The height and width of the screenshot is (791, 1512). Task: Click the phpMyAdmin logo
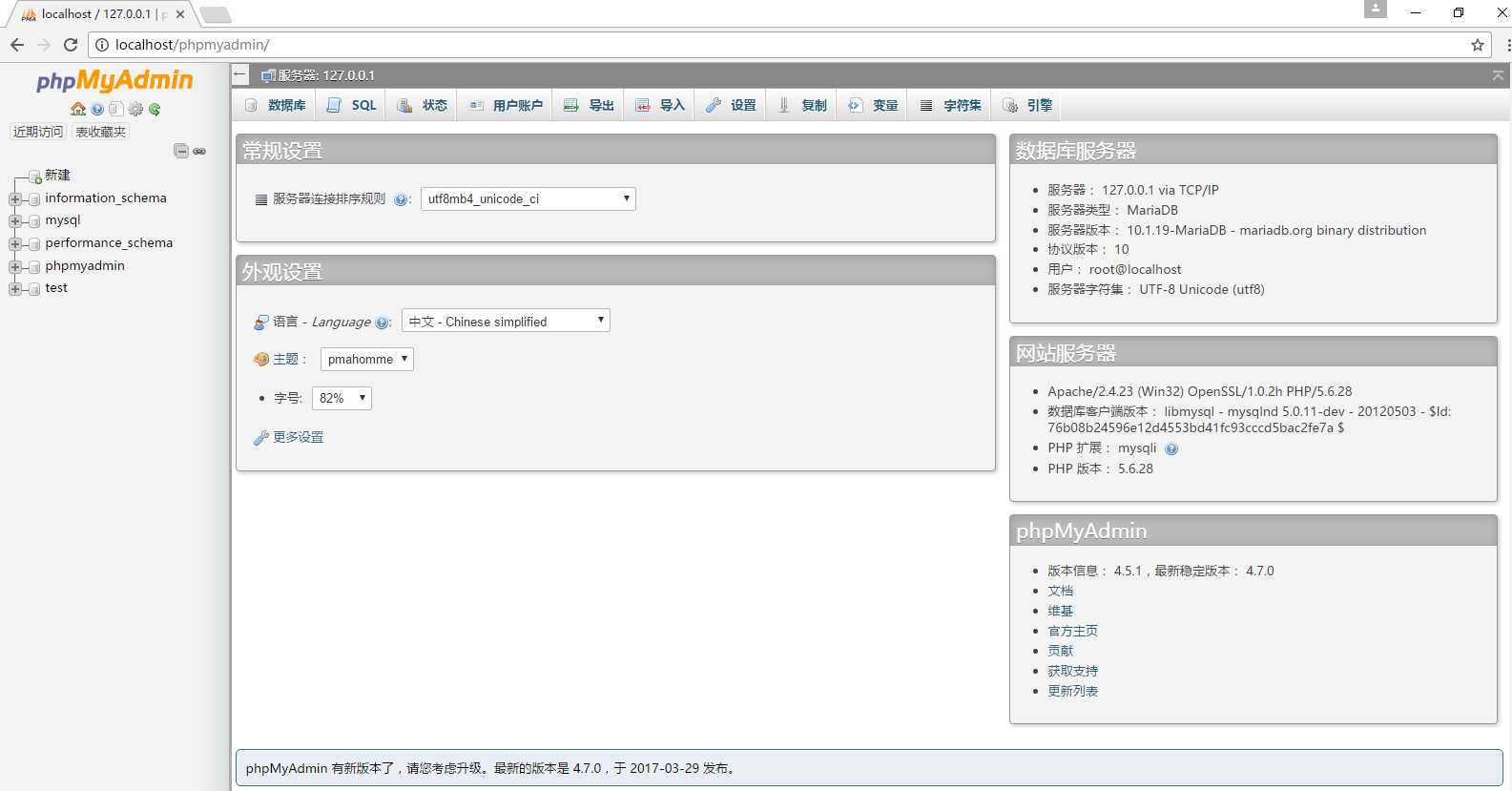click(114, 81)
